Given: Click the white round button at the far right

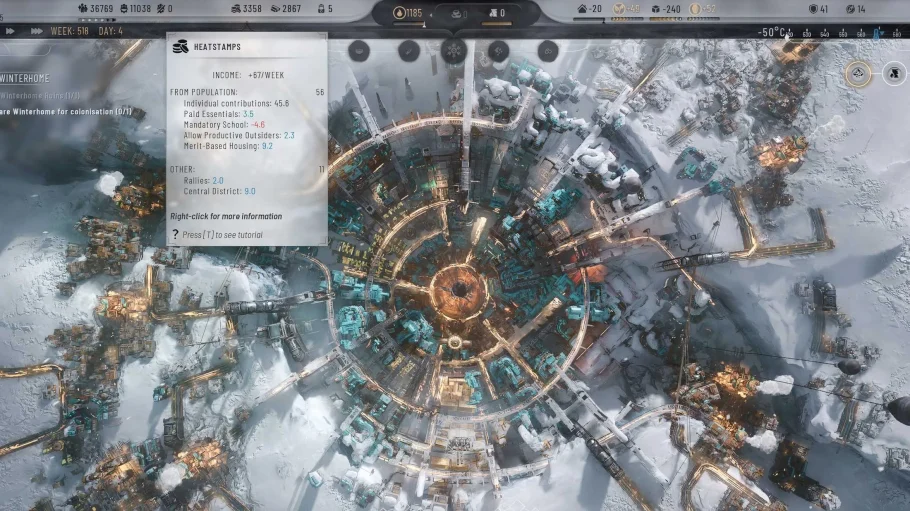Looking at the screenshot, I should point(894,74).
